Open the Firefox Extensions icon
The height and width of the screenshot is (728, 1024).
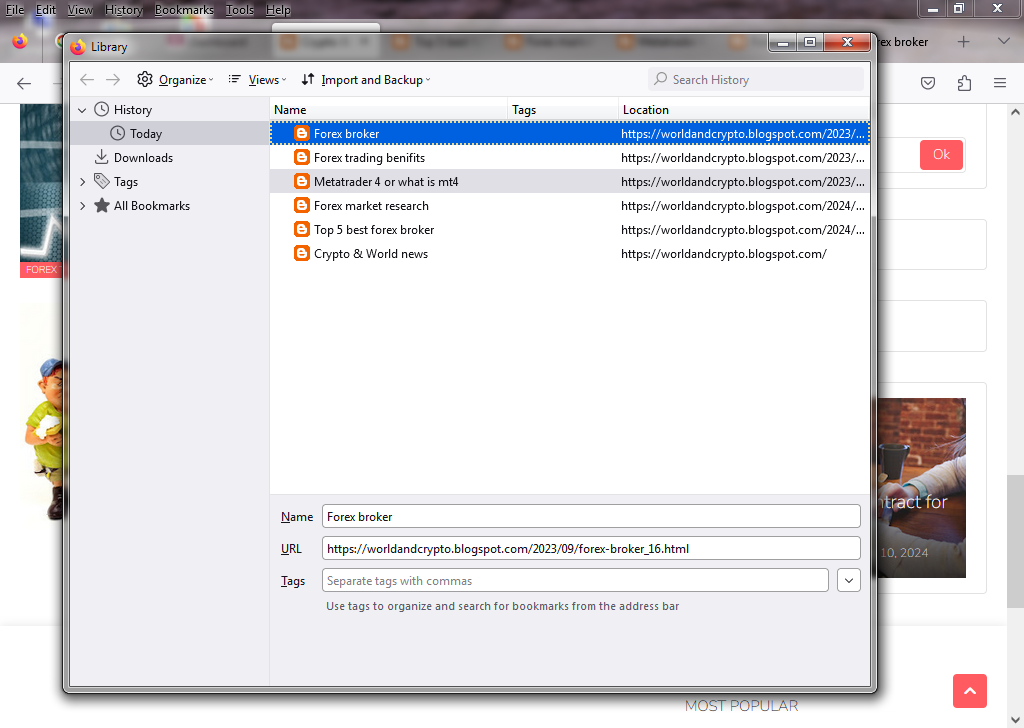(964, 83)
